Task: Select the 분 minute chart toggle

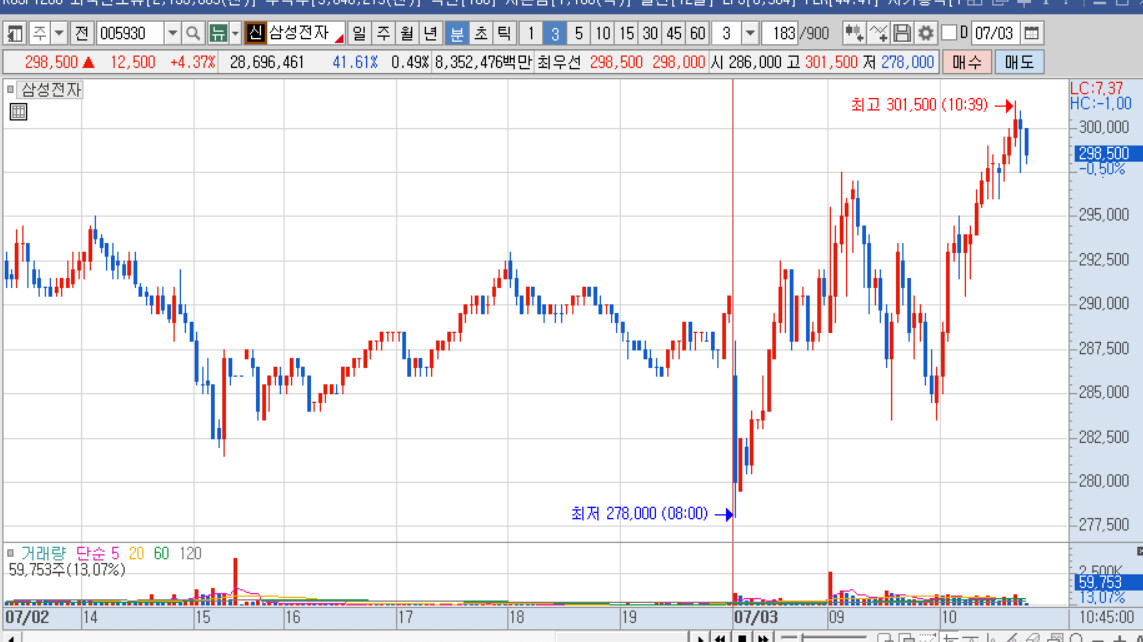Action: pyautogui.click(x=456, y=34)
